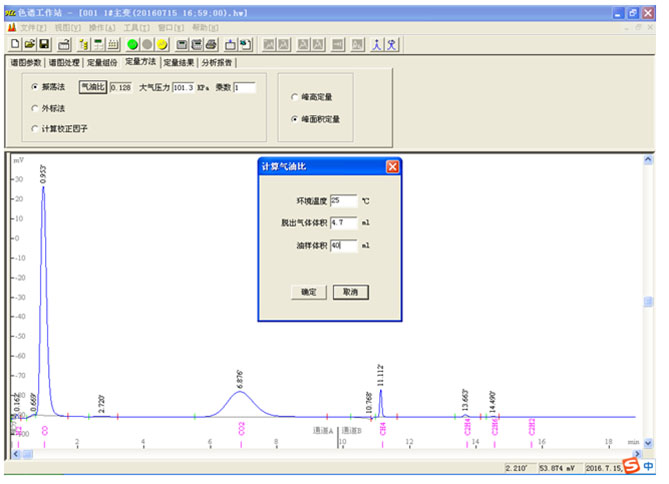669x484 pixels.
Task: Choose the 峰高定量 radio option
Action: tap(293, 97)
